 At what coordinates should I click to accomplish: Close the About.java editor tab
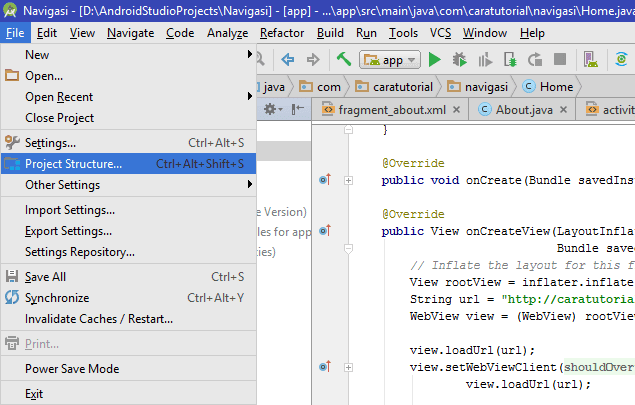(563, 109)
